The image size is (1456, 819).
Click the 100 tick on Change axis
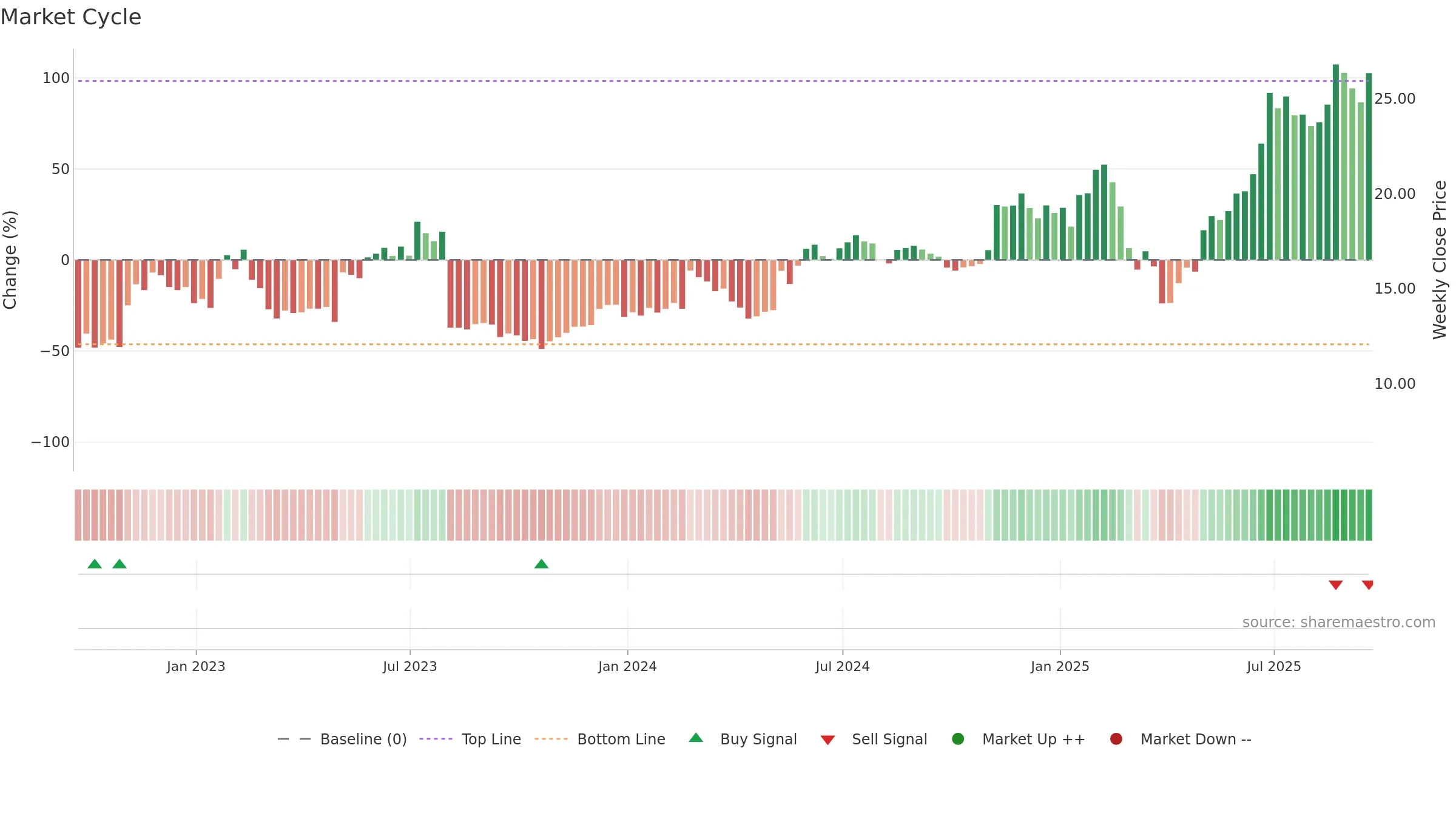[56, 78]
